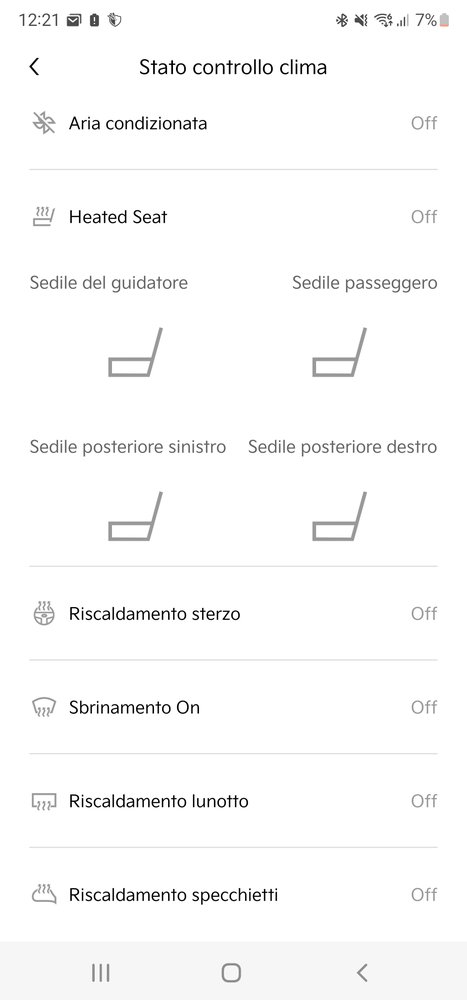The width and height of the screenshot is (467, 1000).
Task: Toggle Heated Seat Off status
Action: (x=424, y=217)
